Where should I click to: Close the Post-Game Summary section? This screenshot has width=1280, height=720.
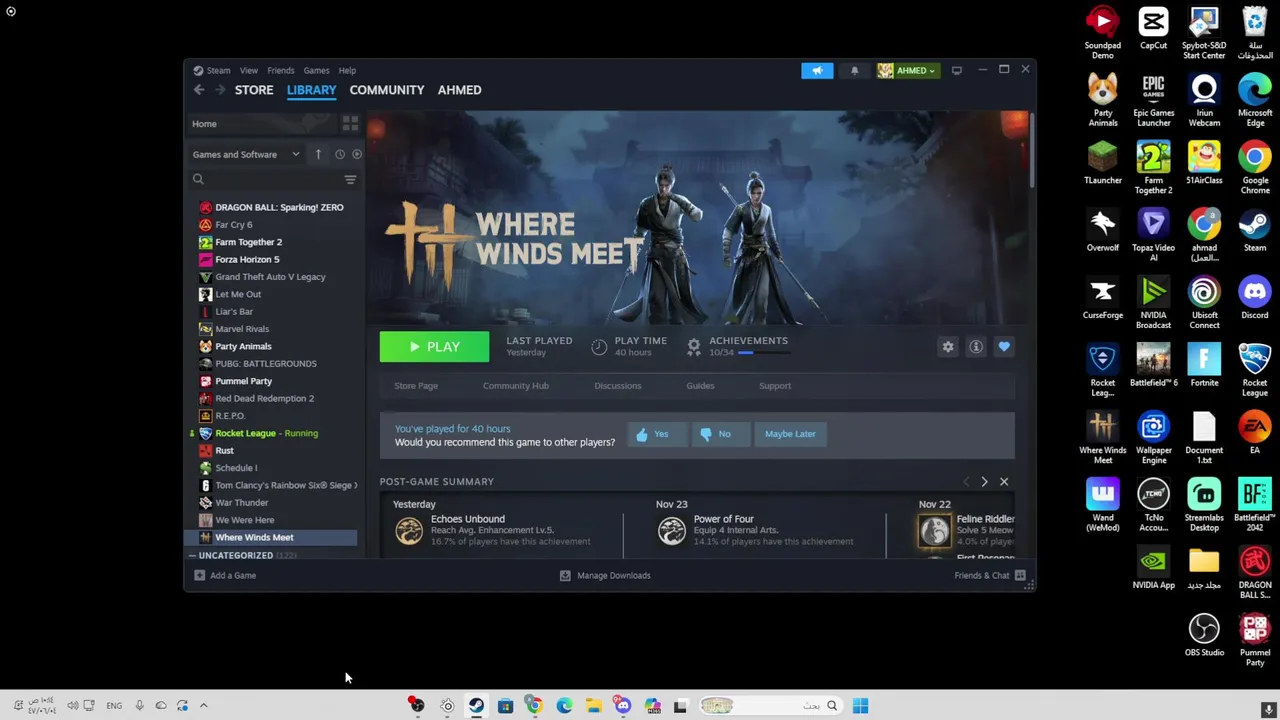1004,482
